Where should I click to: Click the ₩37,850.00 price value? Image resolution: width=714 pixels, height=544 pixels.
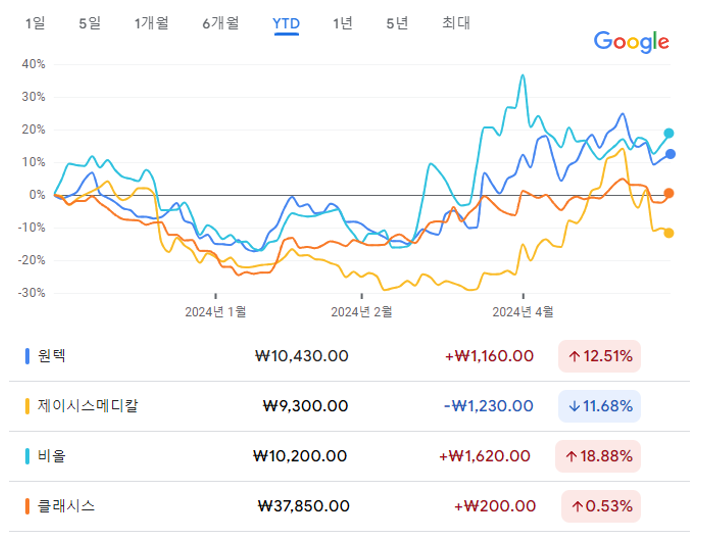click(x=304, y=506)
